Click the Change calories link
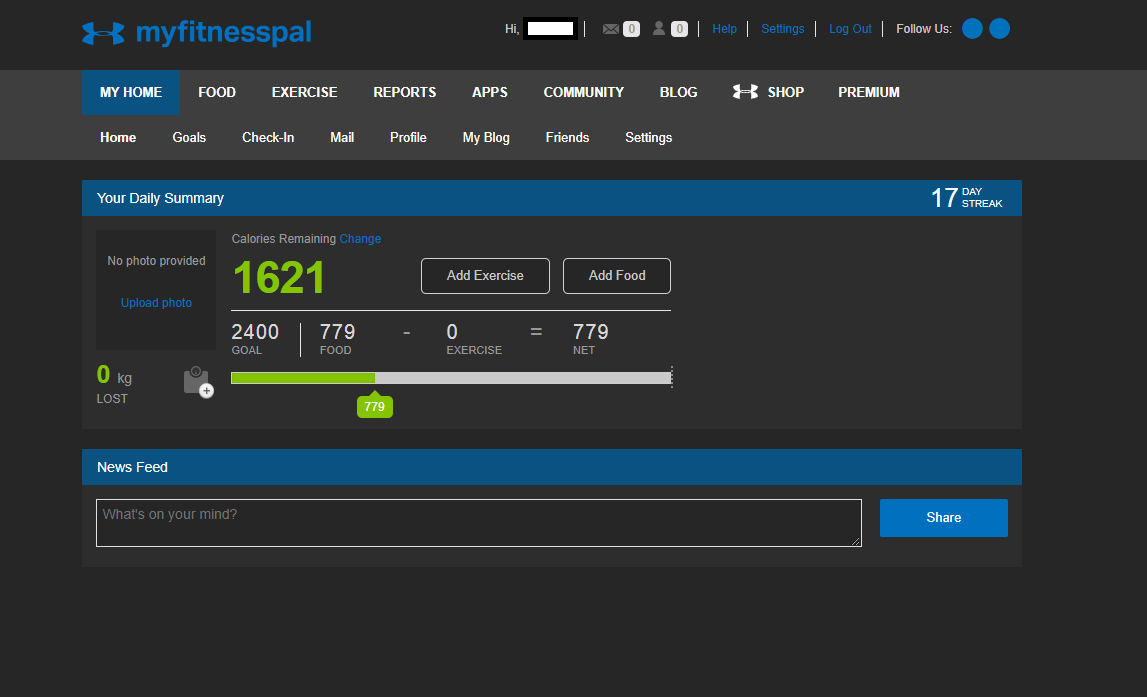 [x=360, y=239]
